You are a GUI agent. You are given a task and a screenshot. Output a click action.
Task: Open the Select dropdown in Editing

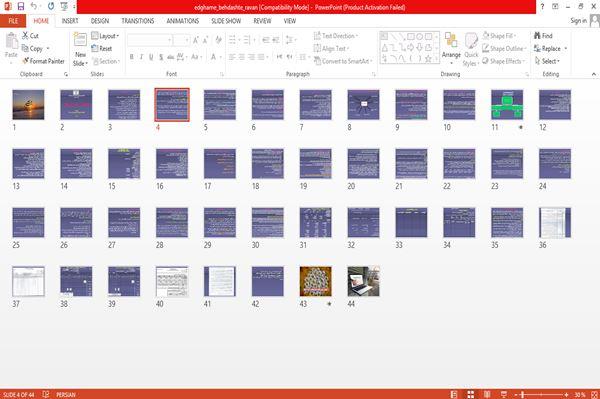tap(547, 61)
